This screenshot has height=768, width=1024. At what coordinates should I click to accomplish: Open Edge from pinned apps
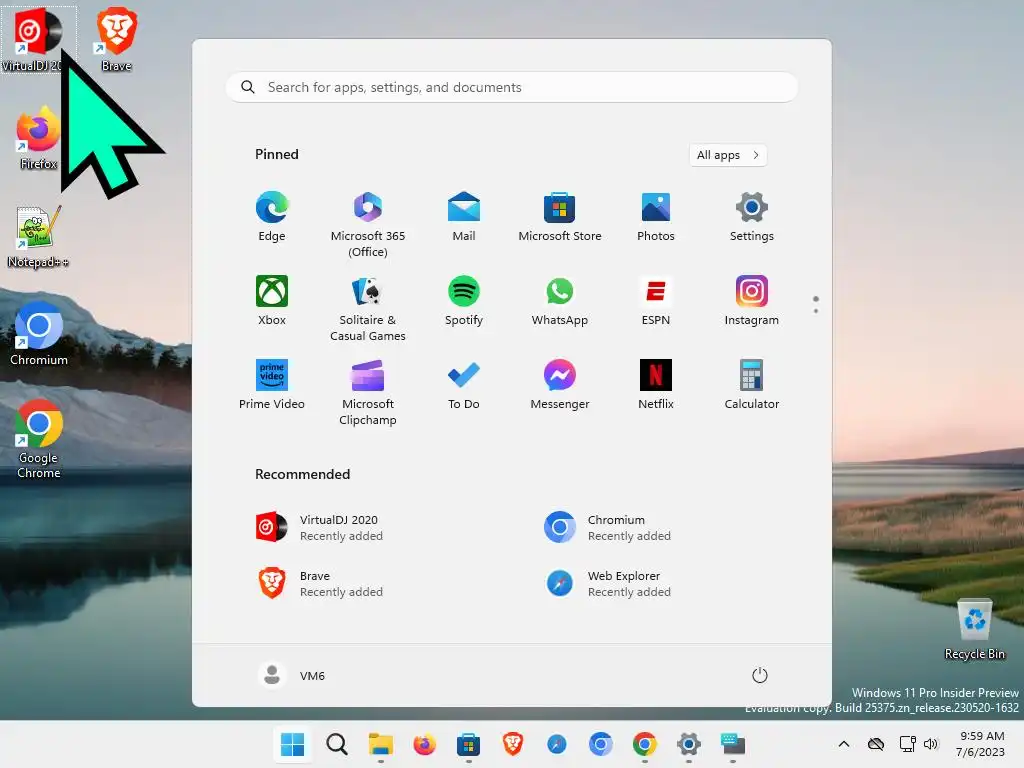pos(272,217)
